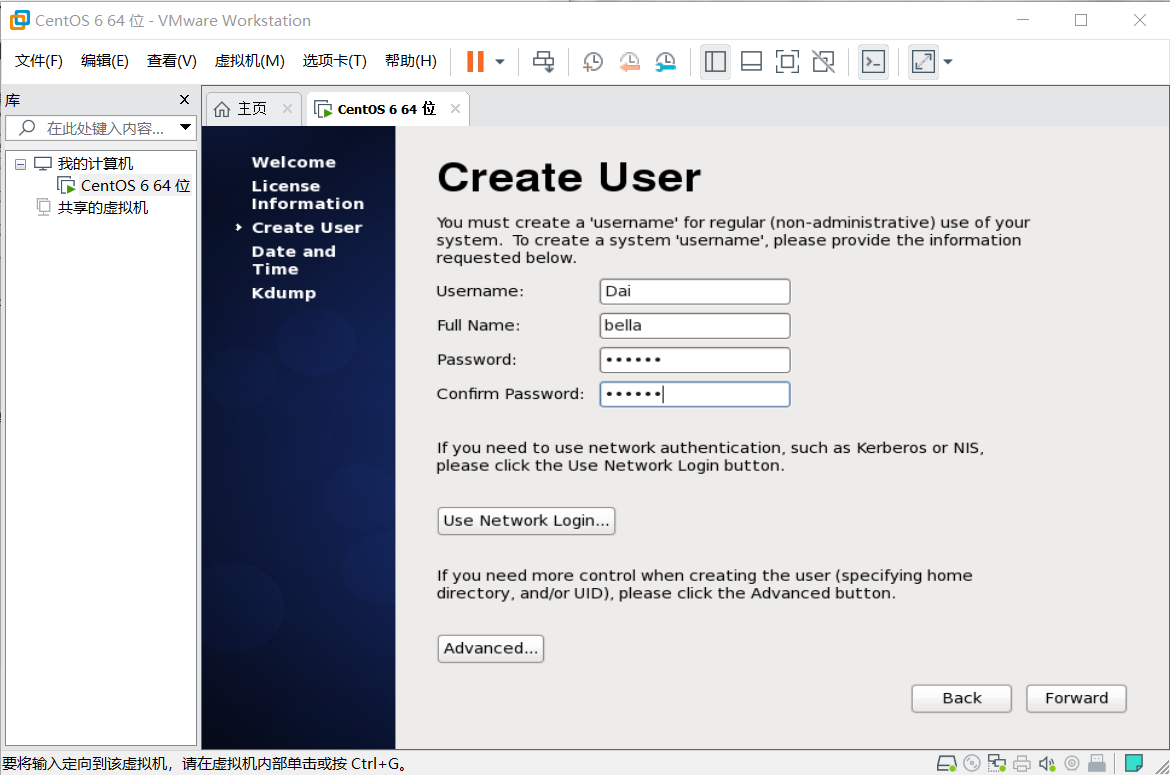Click Create User in the setup steps
1170x775 pixels.
(307, 228)
